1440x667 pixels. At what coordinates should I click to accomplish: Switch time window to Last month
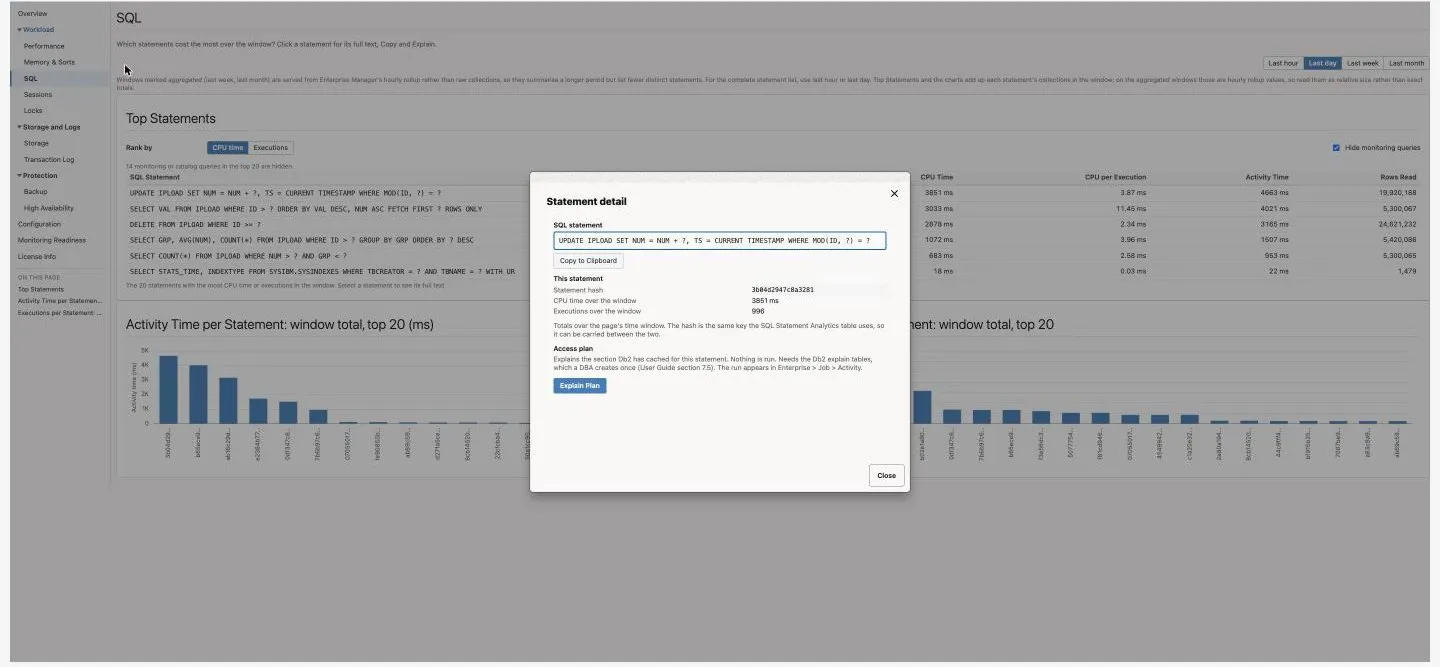coord(1406,63)
